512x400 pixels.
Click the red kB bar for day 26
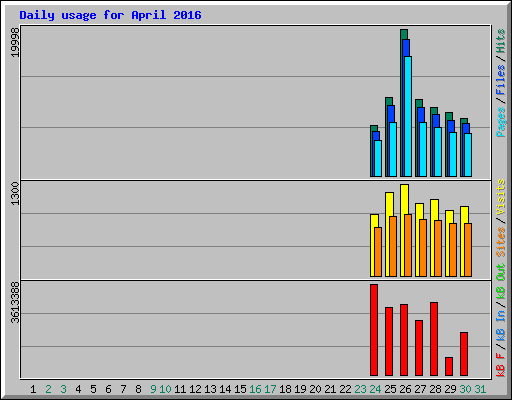pyautogui.click(x=404, y=340)
